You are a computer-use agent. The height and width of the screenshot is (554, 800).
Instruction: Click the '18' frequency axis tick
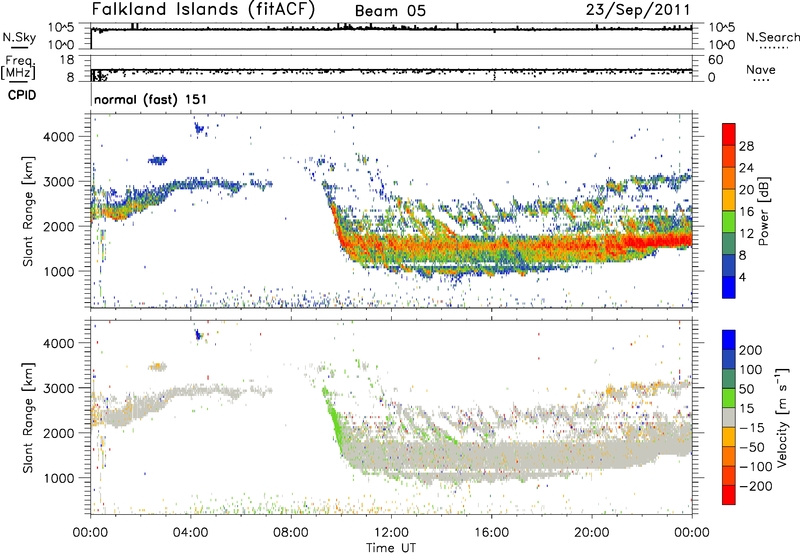pyautogui.click(x=68, y=60)
